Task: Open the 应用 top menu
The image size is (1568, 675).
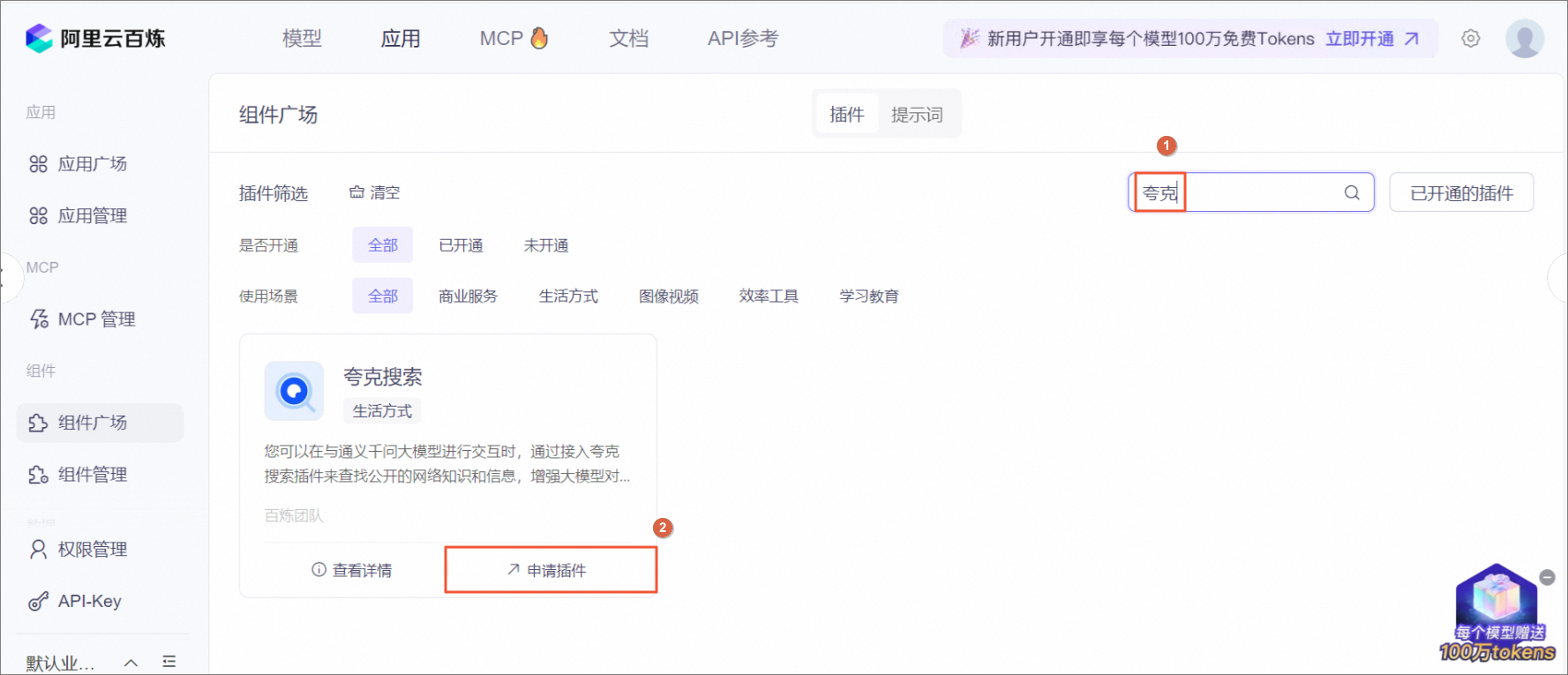Action: tap(401, 38)
